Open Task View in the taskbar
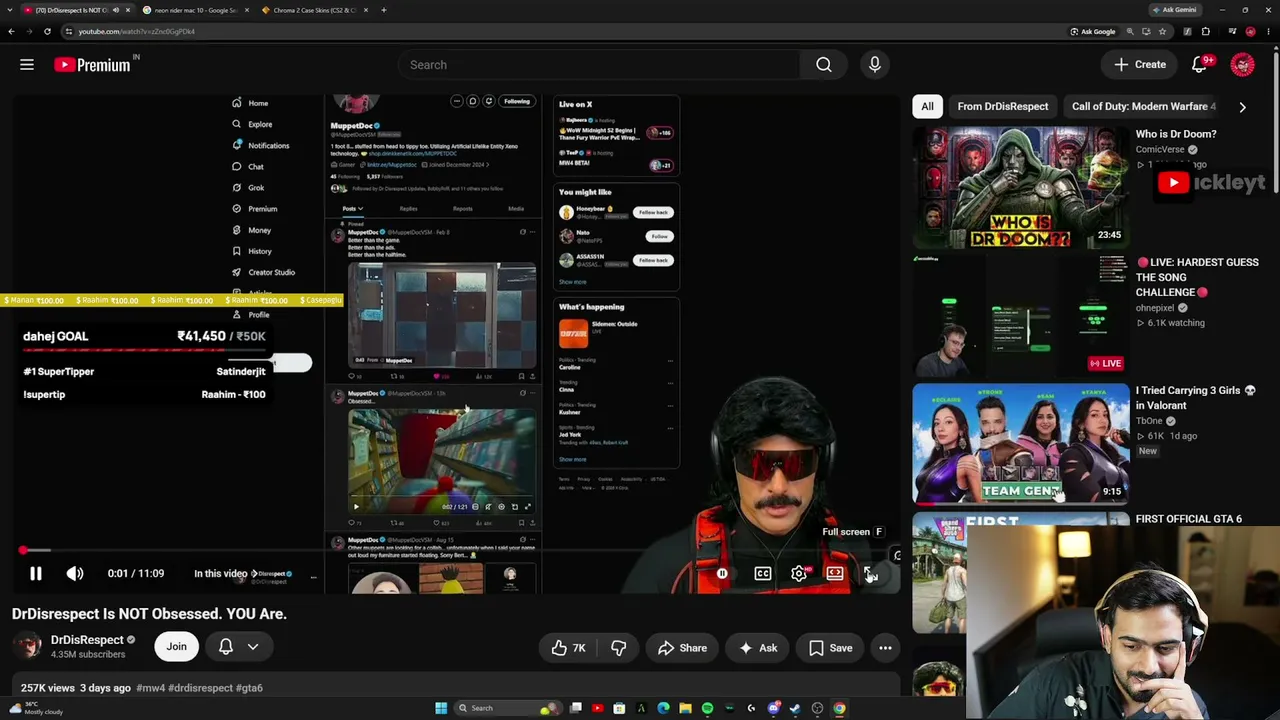Screen dimensions: 1280x720 click(576, 708)
